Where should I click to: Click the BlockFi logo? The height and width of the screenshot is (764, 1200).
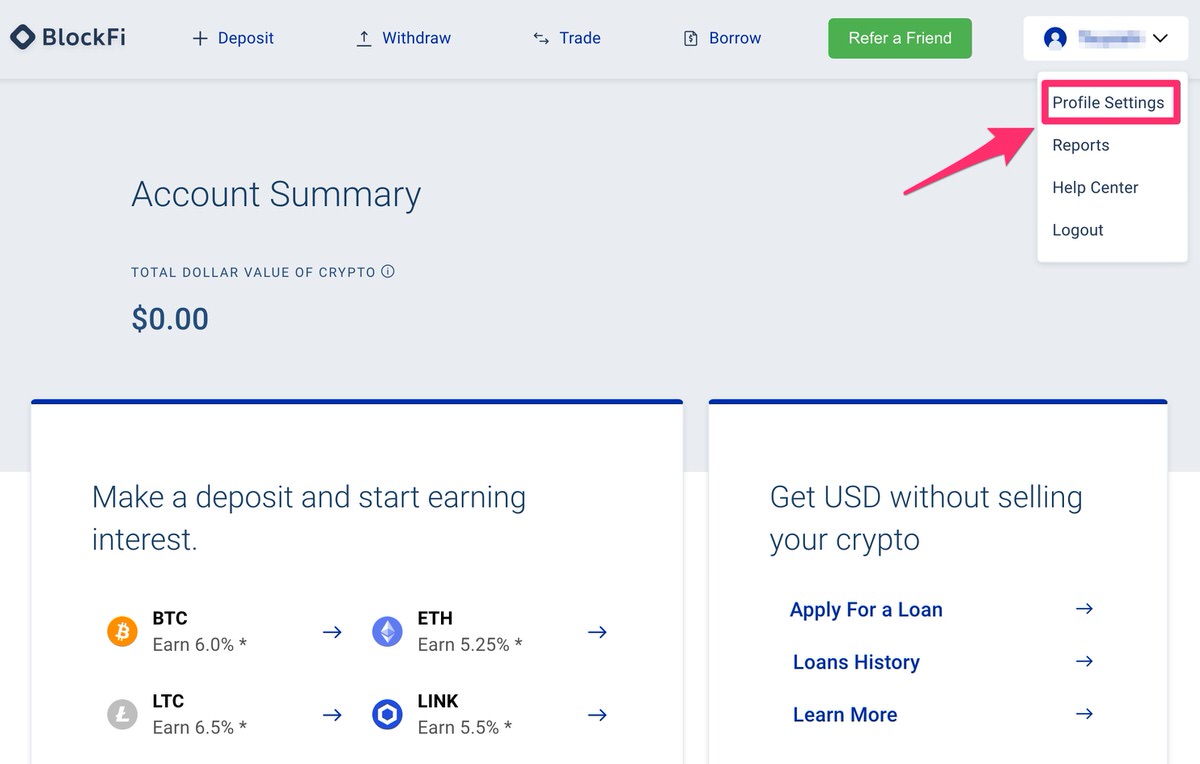pyautogui.click(x=68, y=38)
